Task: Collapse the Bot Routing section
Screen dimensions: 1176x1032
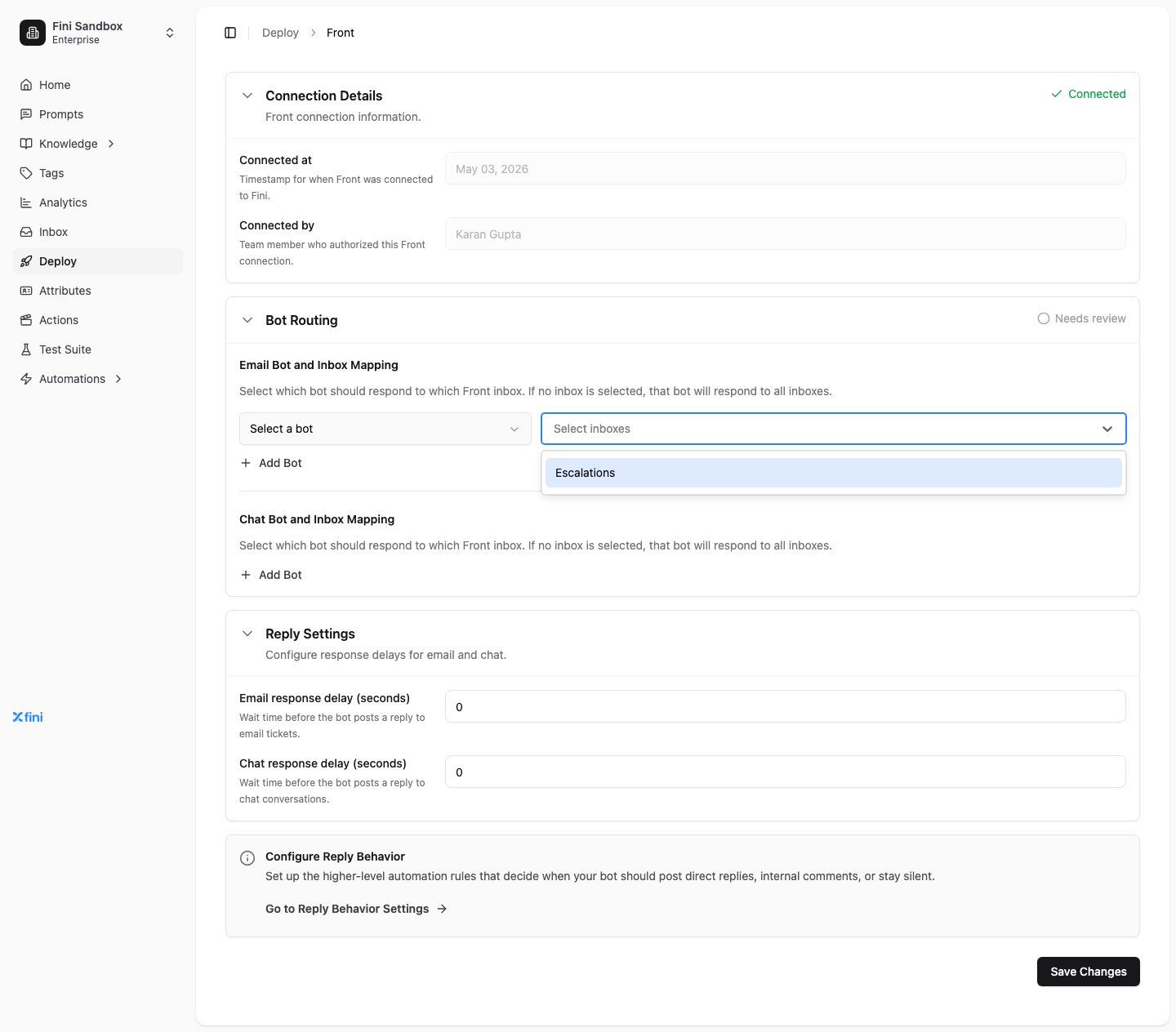Action: click(247, 320)
